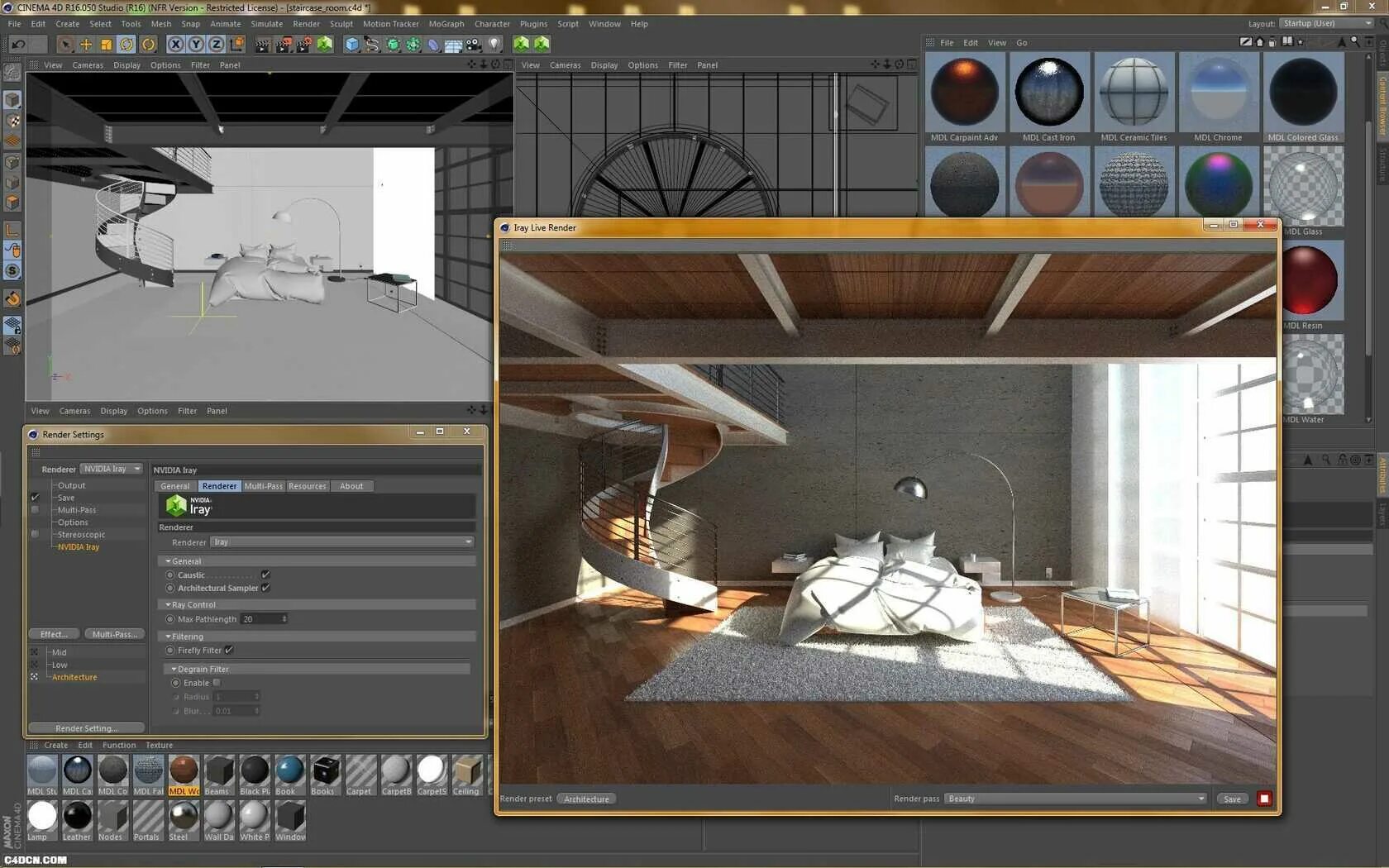Screen dimensions: 1389x868
Task: Open Cameras menu in perspective viewport
Action: 88,65
